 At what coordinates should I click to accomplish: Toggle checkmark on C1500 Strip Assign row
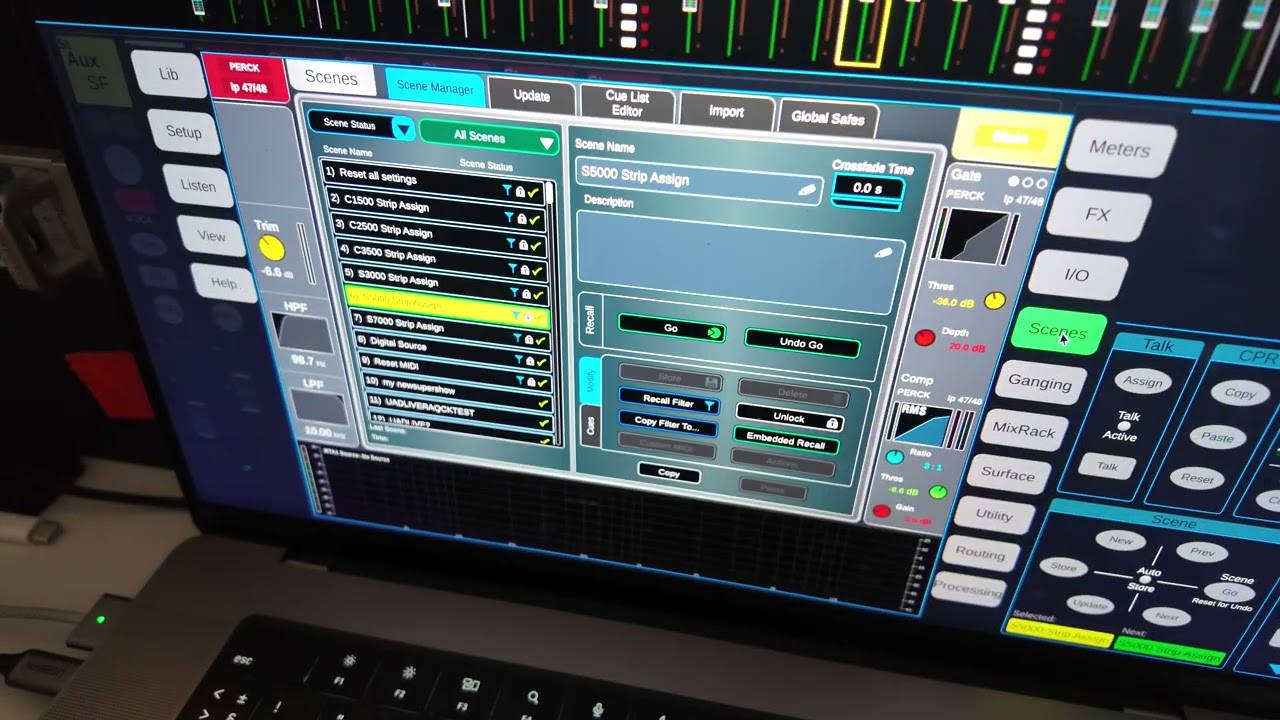[x=535, y=219]
